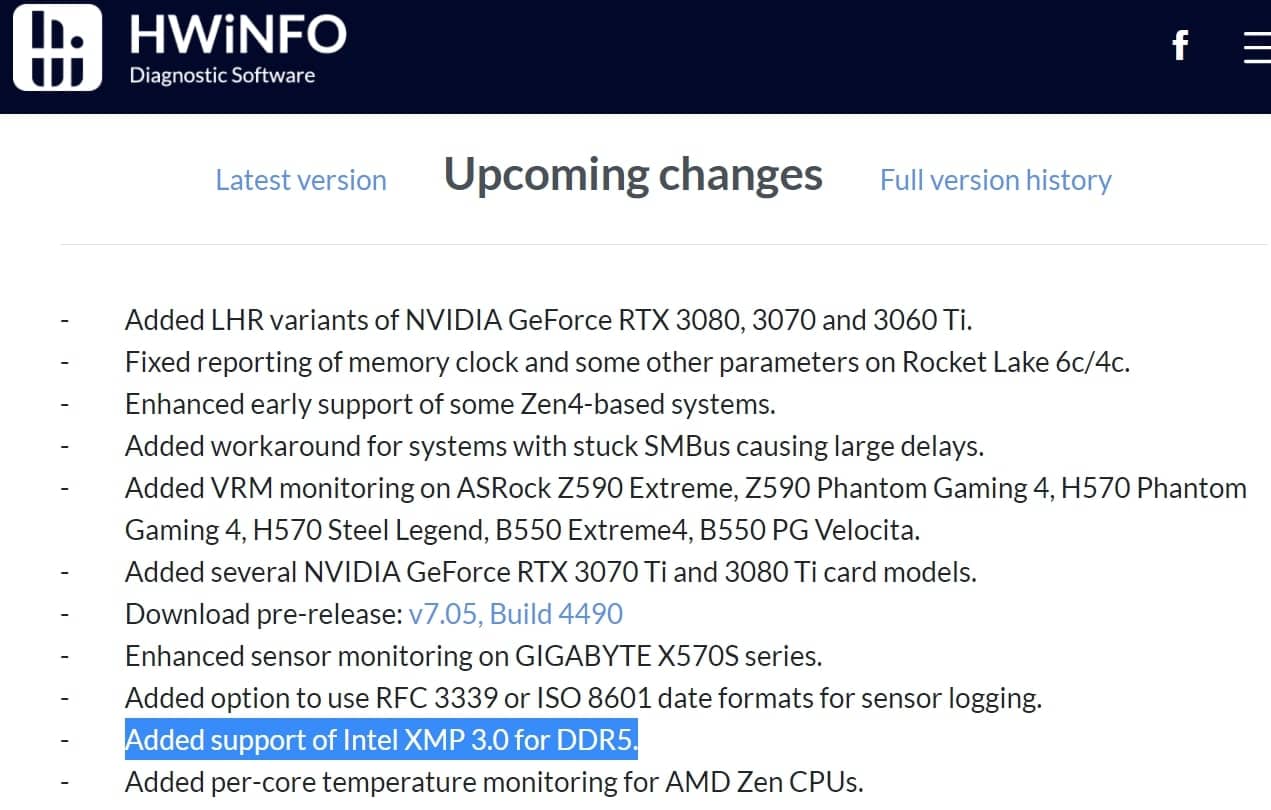Click the LHR variants GeForce RTX entry
The width and height of the screenshot is (1271, 810).
pyautogui.click(x=548, y=320)
